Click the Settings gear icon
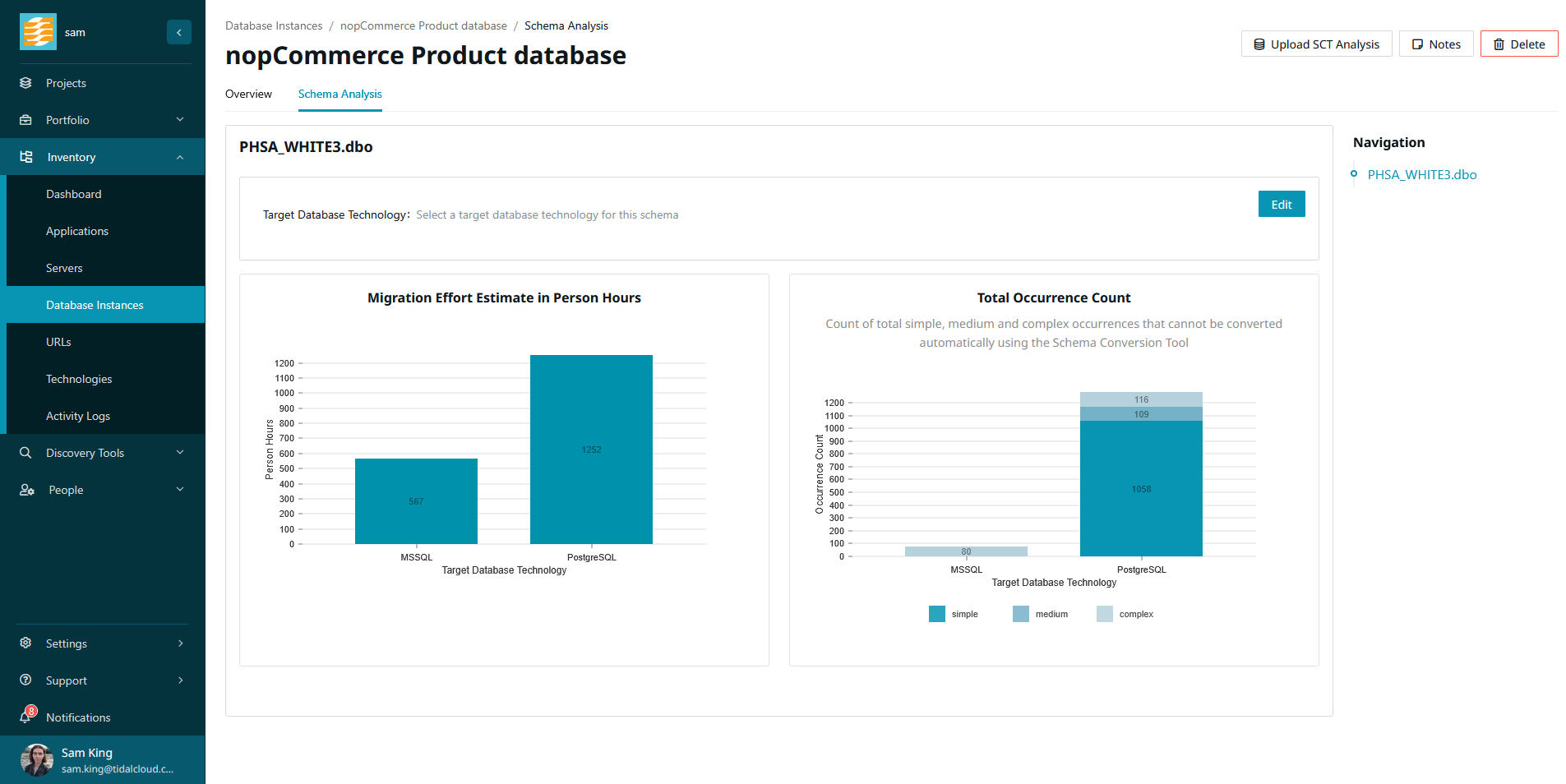 [25, 643]
